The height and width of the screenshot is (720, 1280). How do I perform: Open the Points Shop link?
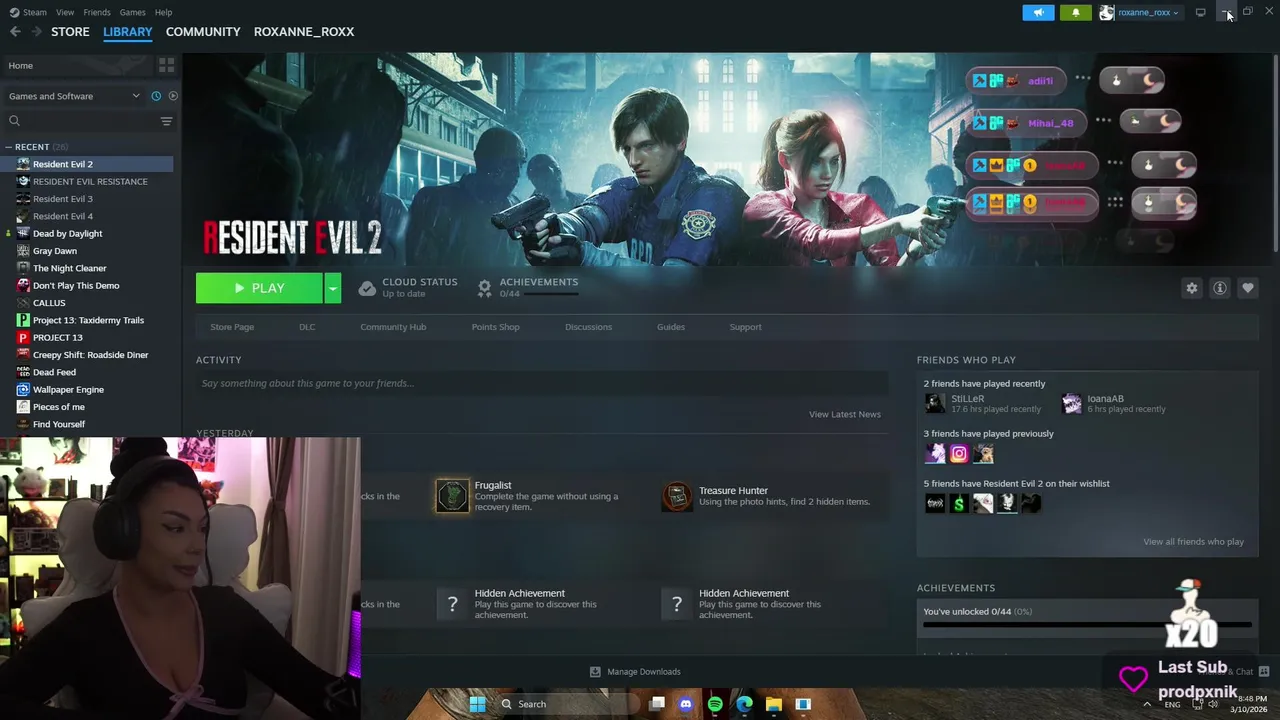pos(495,327)
